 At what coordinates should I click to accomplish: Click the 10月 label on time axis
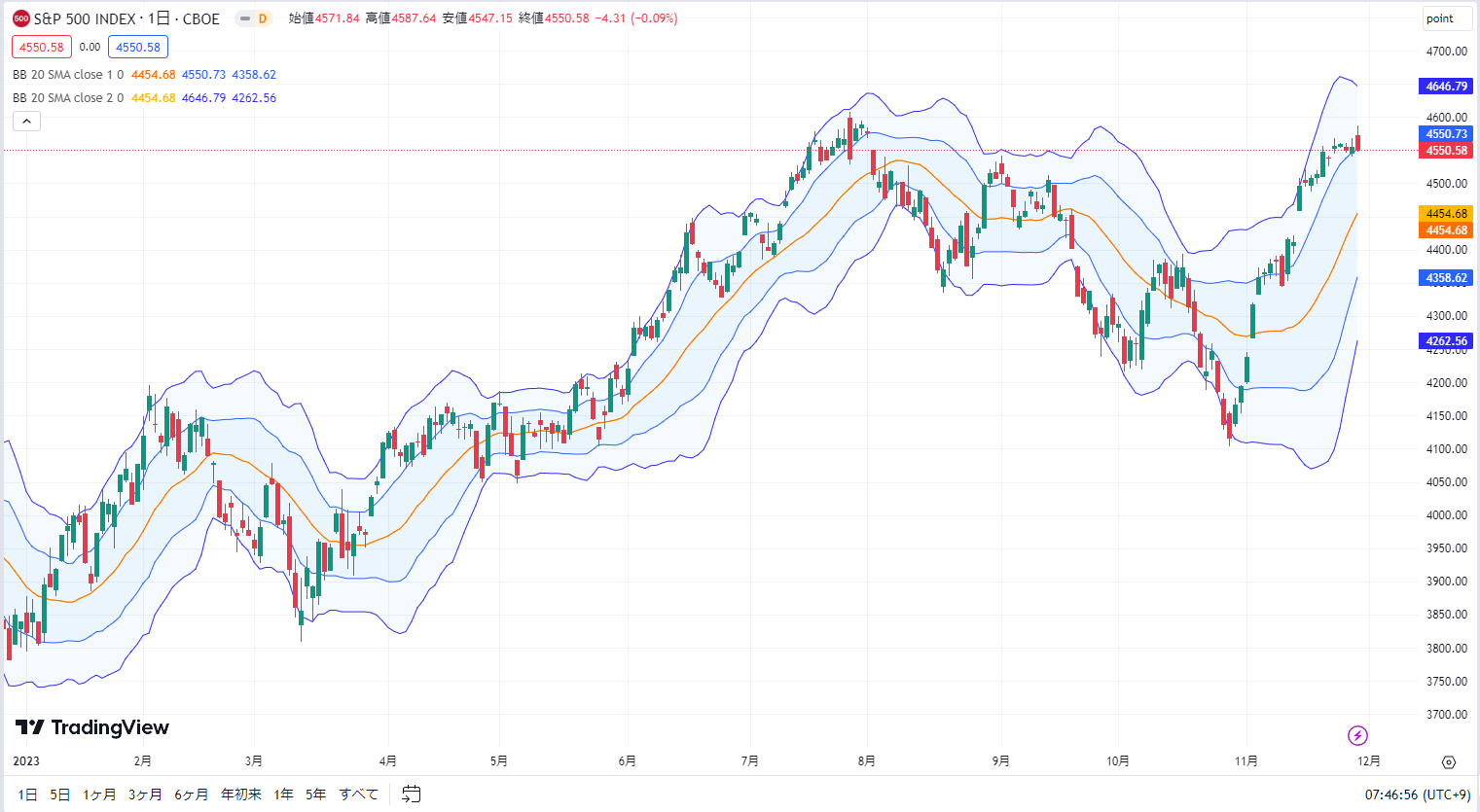(1118, 761)
